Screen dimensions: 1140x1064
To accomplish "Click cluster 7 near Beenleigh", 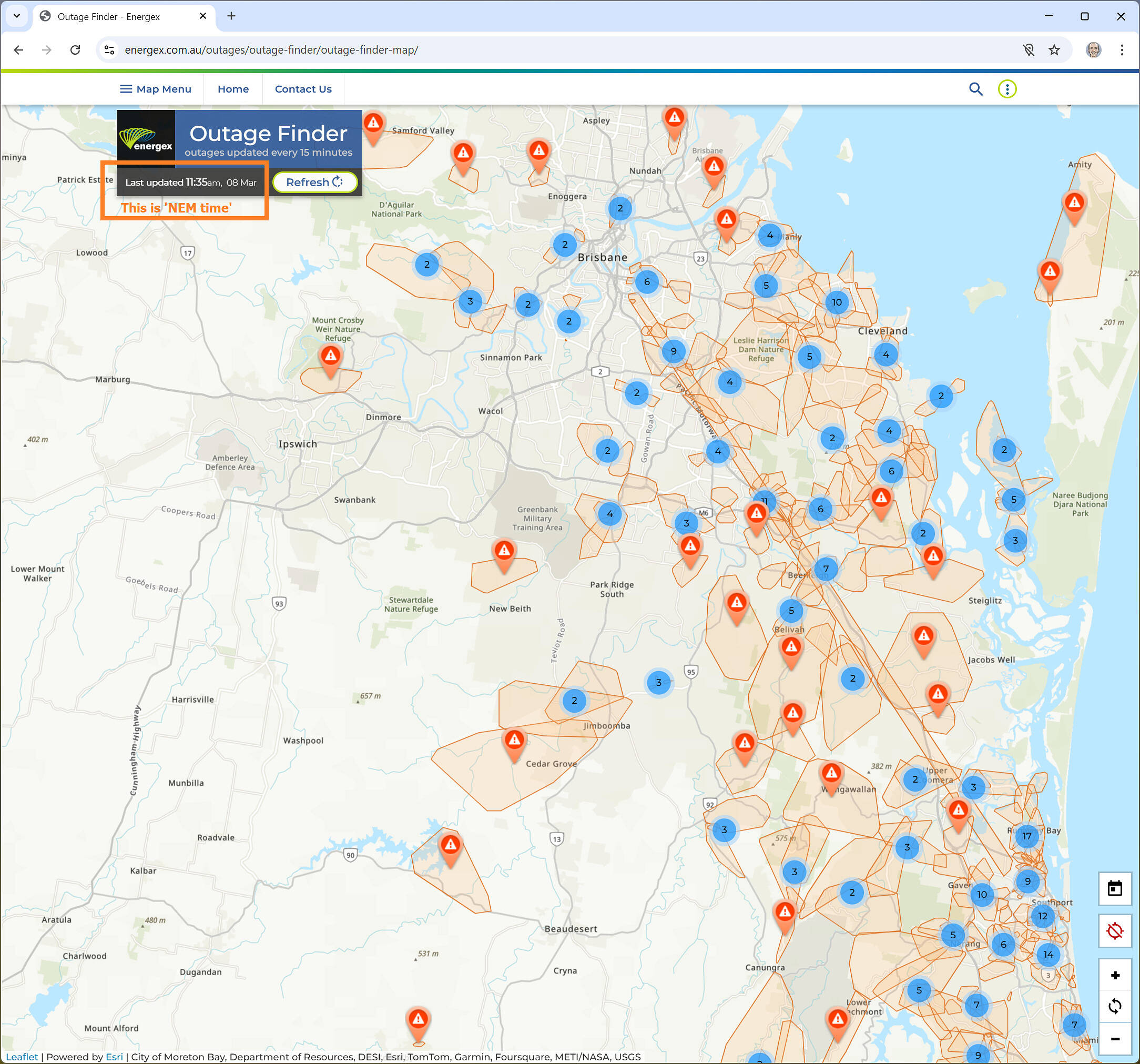I will [x=826, y=569].
